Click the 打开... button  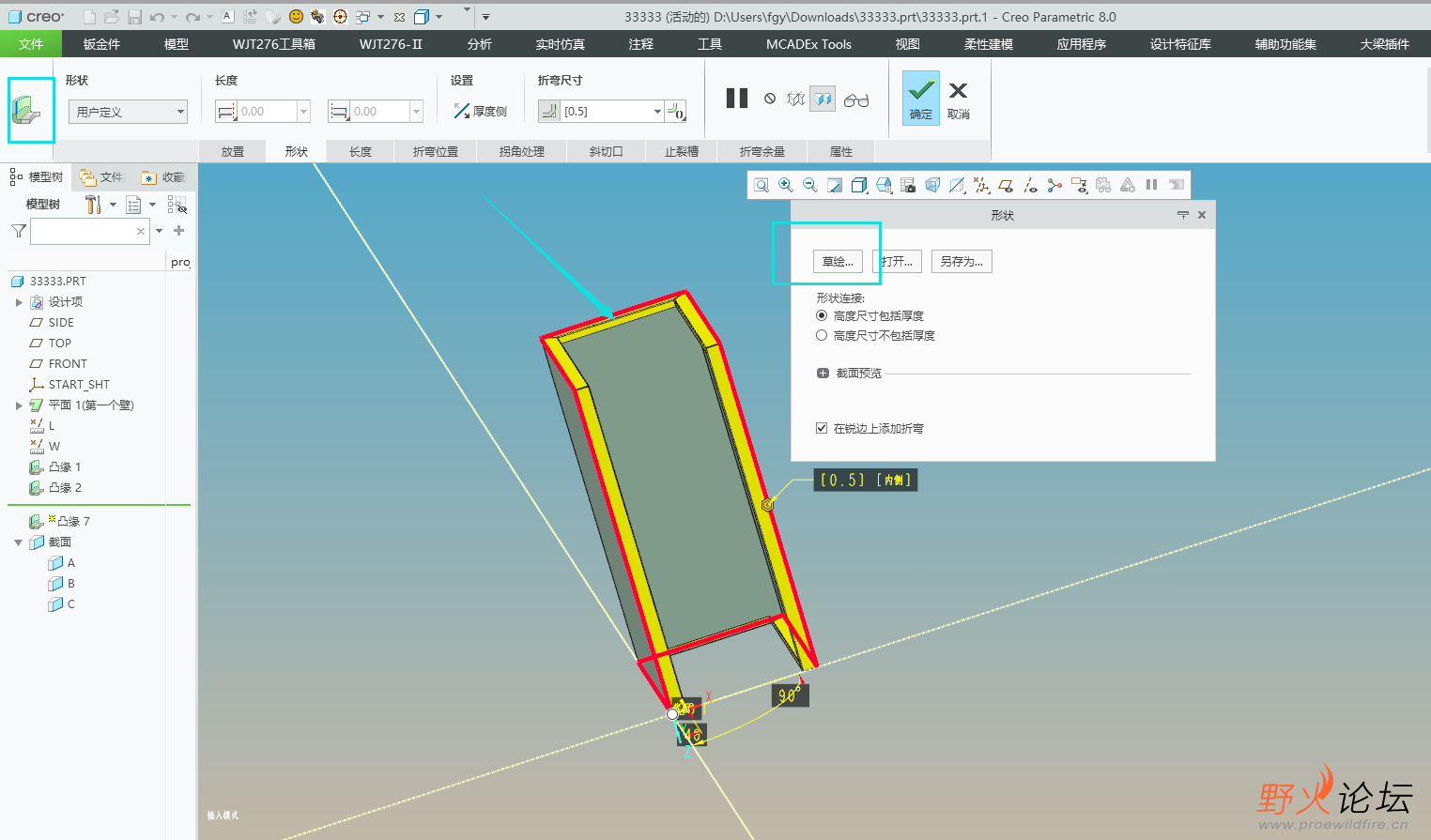click(897, 262)
